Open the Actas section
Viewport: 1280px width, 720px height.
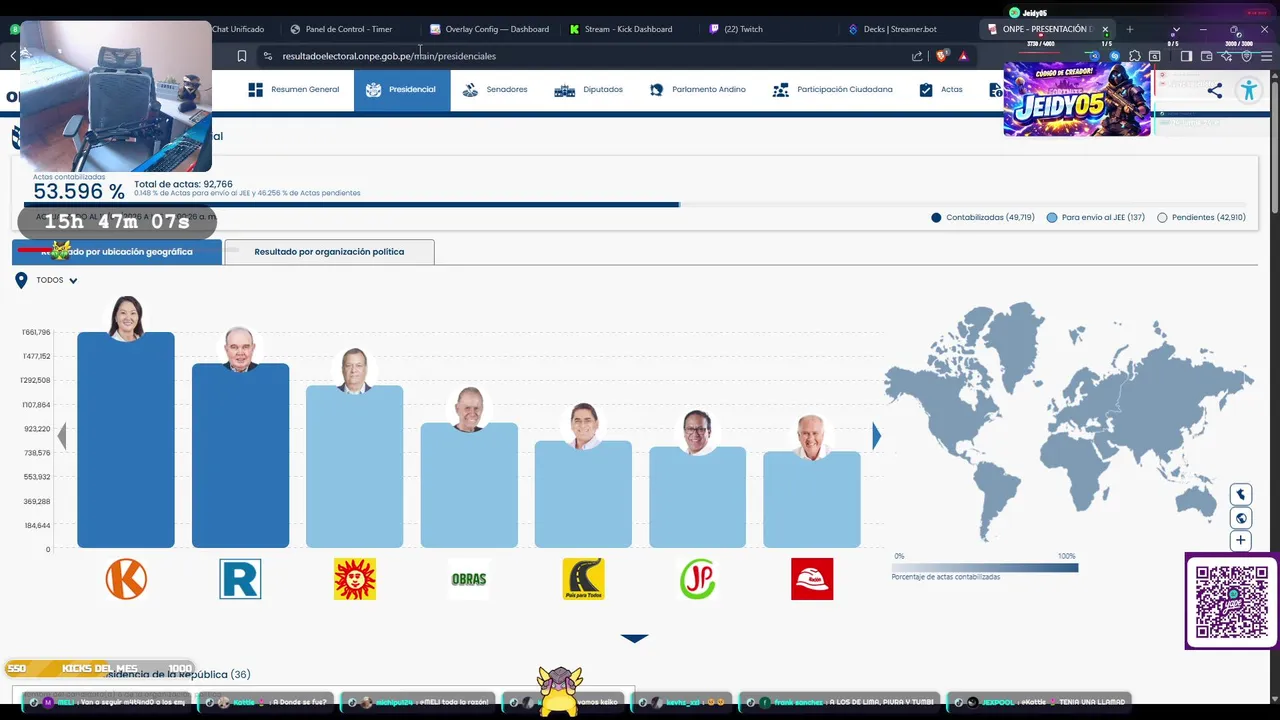[941, 90]
